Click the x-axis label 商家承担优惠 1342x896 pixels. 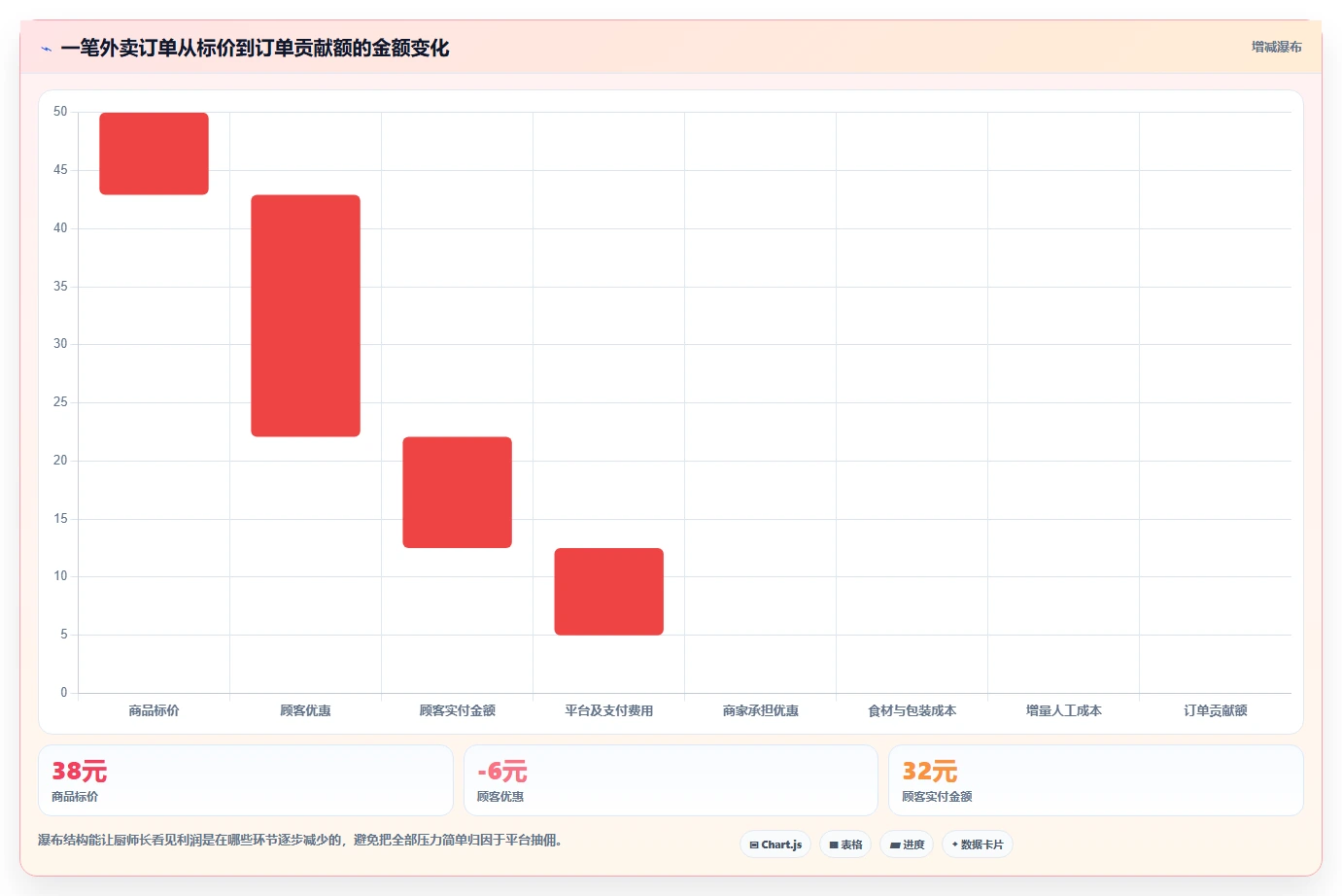[760, 710]
